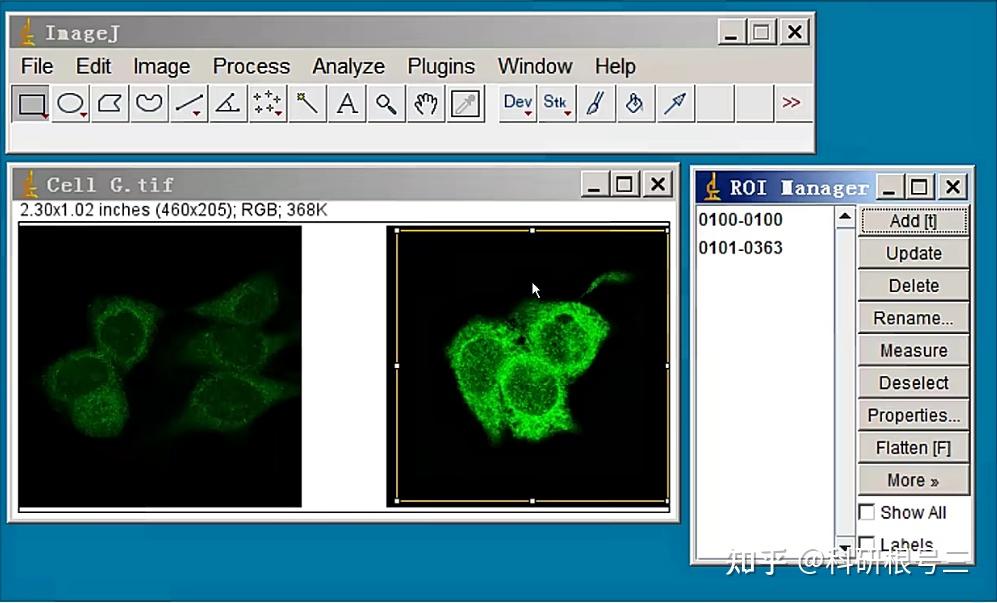Image resolution: width=997 pixels, height=603 pixels.
Task: Select the scrolling hand tool
Action: point(425,103)
